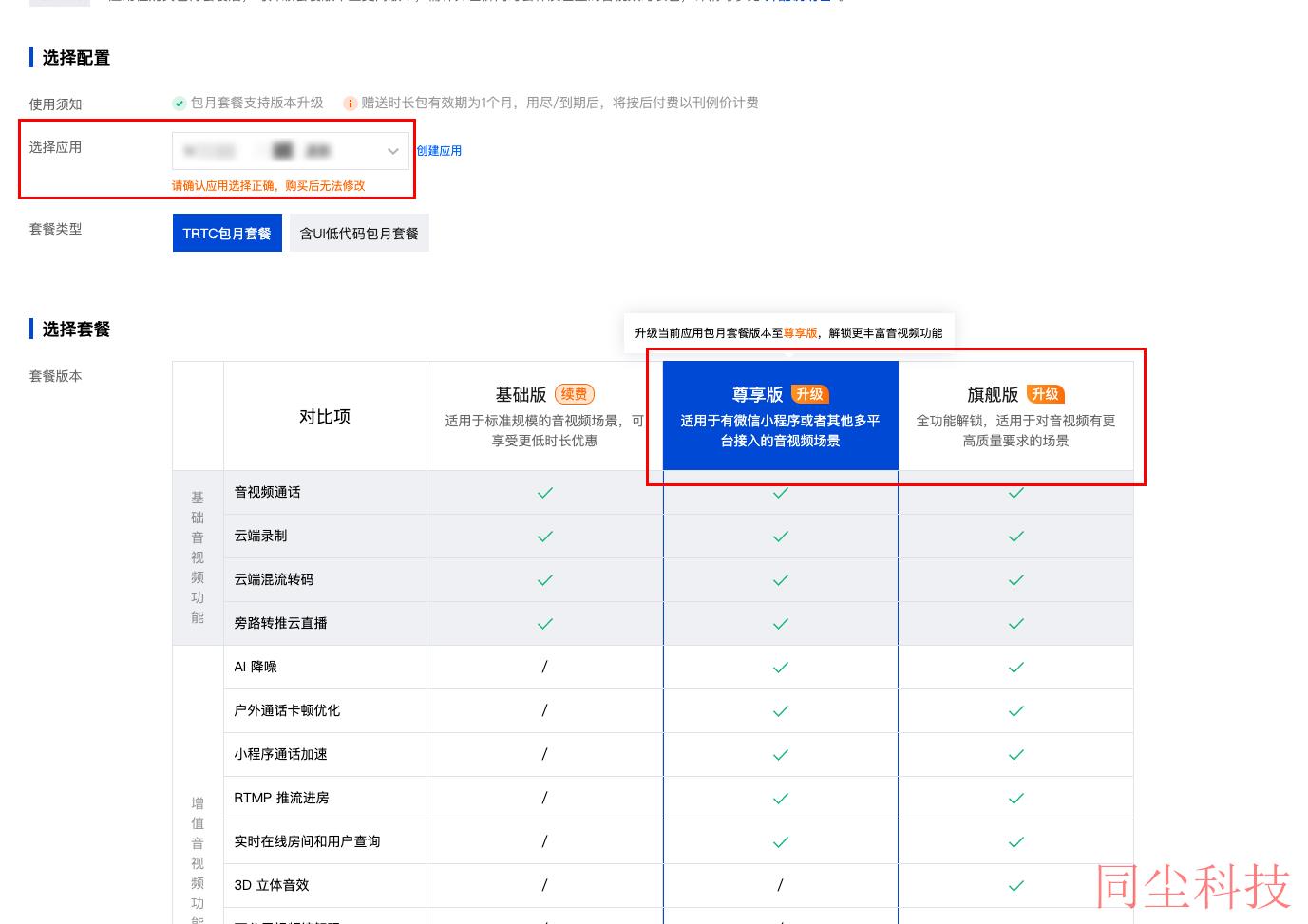Click the 小程序通话加速 row label

click(x=280, y=754)
